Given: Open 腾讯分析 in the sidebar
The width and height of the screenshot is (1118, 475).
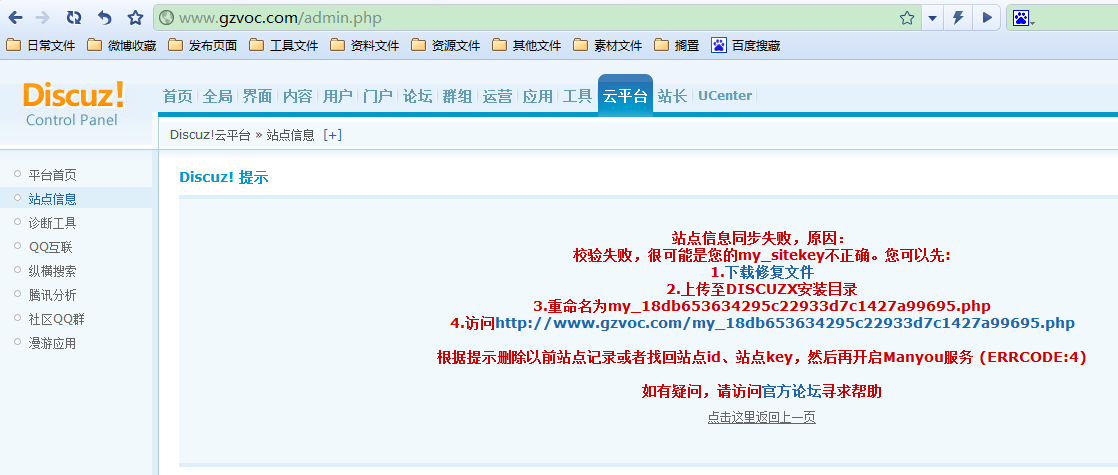Looking at the screenshot, I should coord(52,295).
